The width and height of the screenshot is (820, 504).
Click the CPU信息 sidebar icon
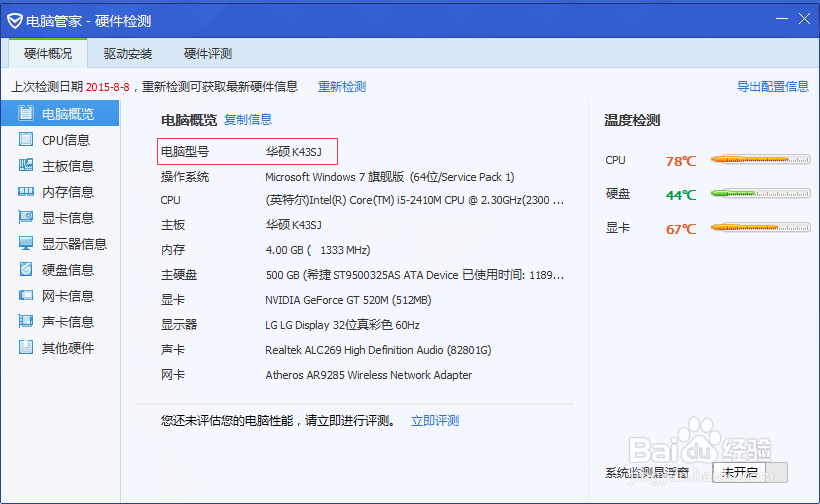pyautogui.click(x=26, y=139)
